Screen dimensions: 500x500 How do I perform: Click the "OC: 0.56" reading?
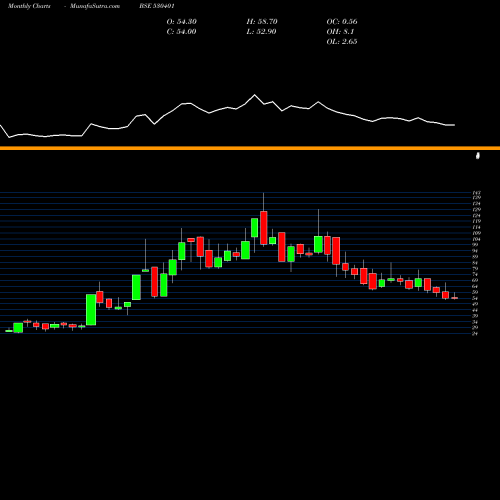click(x=342, y=22)
